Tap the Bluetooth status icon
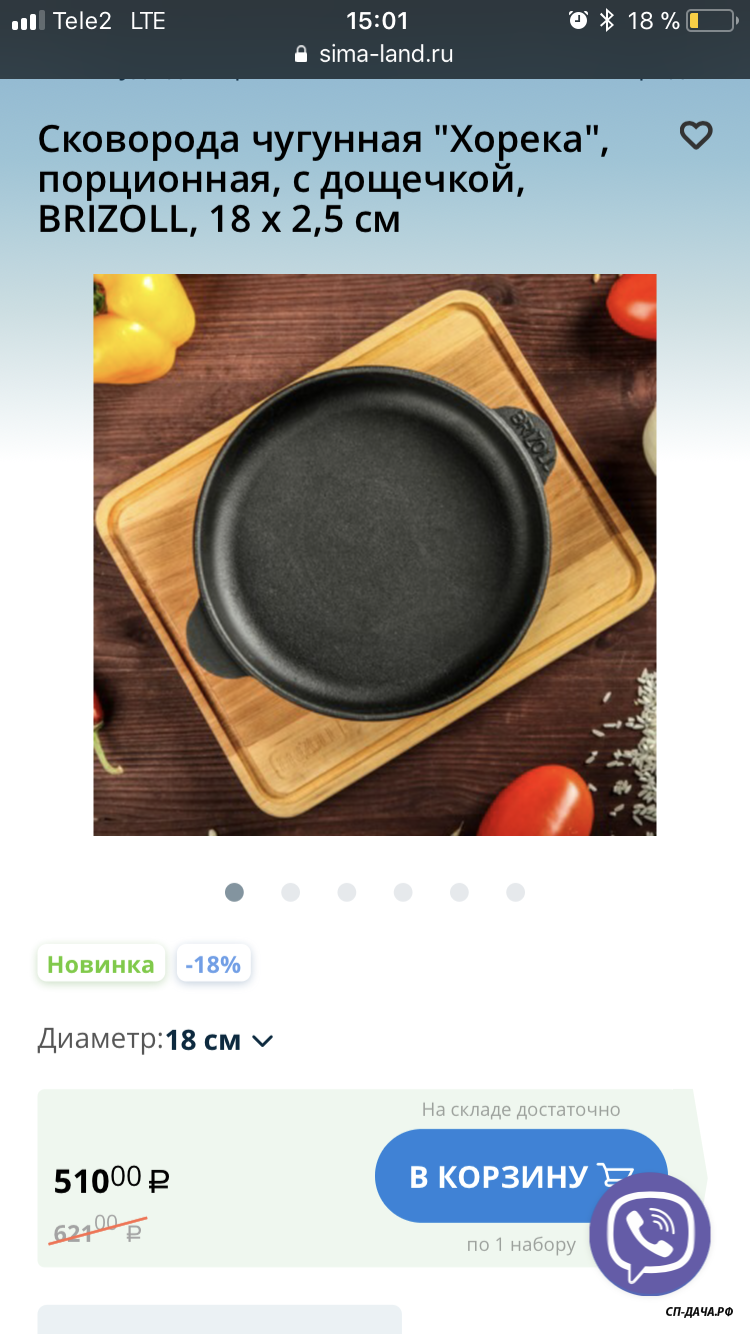 point(606,20)
